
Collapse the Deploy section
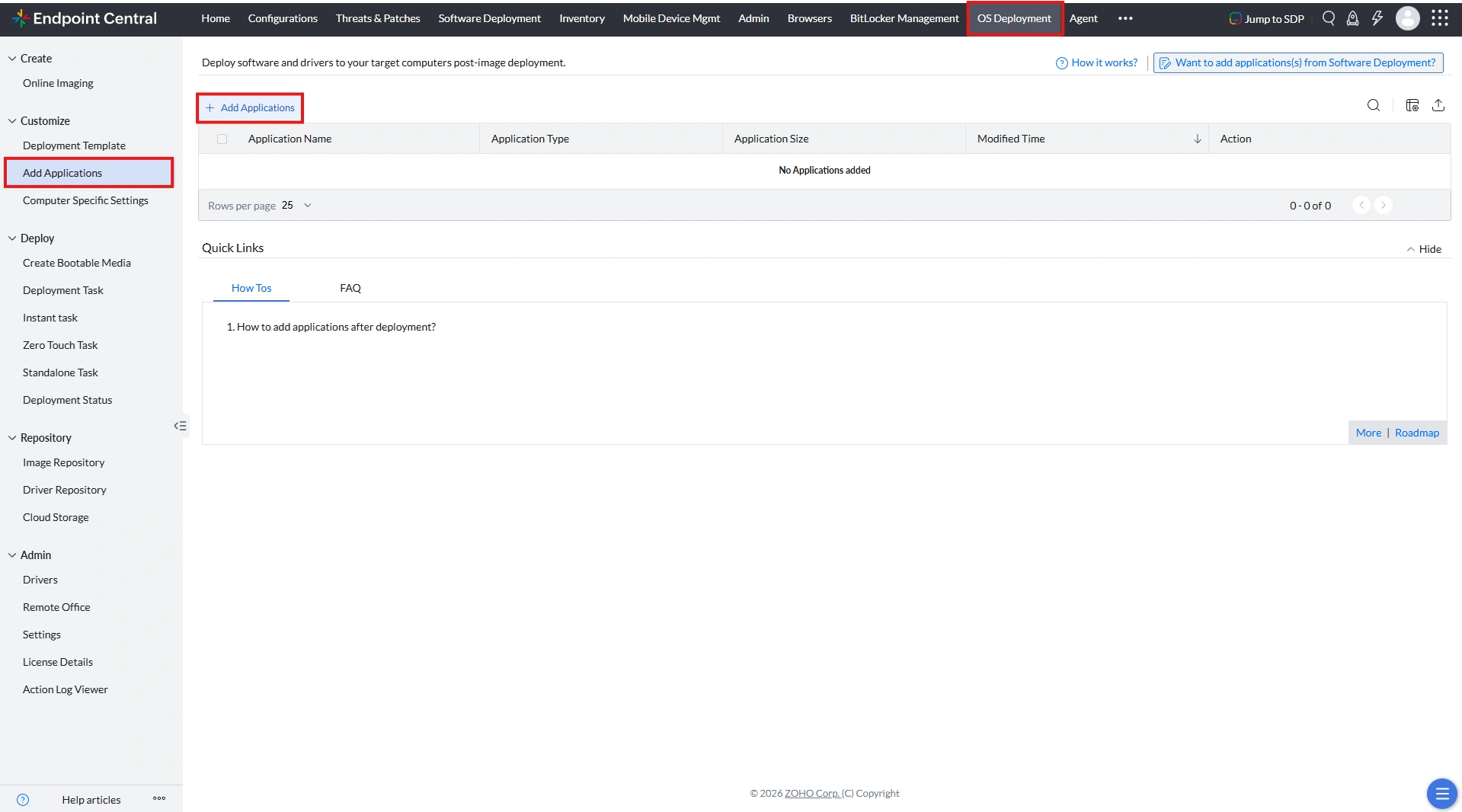(x=12, y=238)
